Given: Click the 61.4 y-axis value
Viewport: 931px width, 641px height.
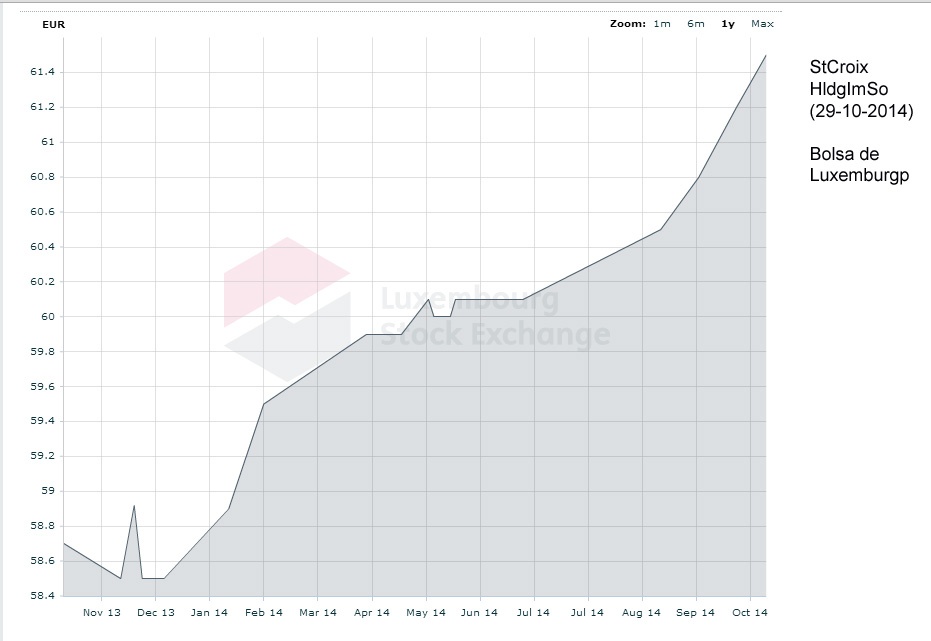Looking at the screenshot, I should point(42,72).
